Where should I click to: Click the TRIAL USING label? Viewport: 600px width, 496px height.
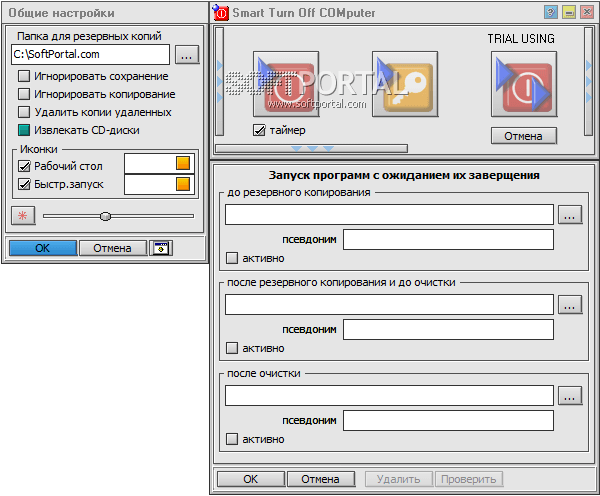click(x=521, y=39)
